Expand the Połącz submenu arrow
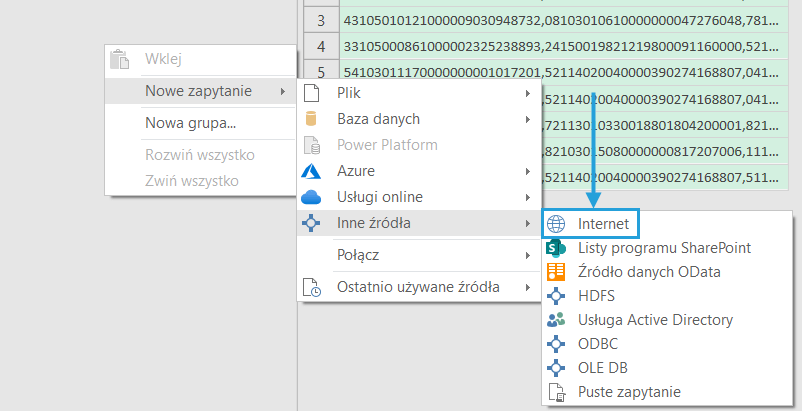This screenshot has width=802, height=411. coord(527,255)
